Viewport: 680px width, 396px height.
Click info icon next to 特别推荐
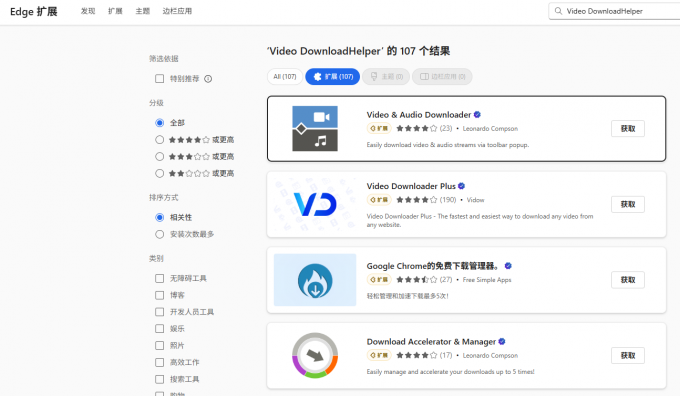208,79
